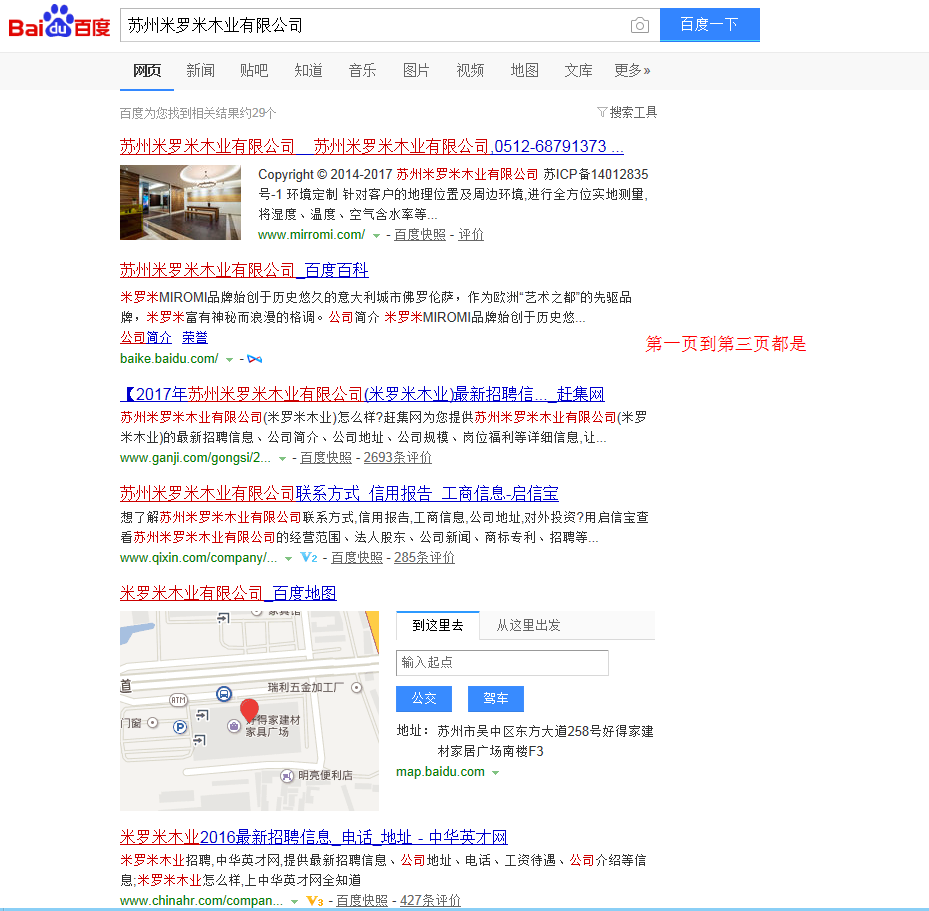Switch to the 图片 search tab

pos(416,71)
